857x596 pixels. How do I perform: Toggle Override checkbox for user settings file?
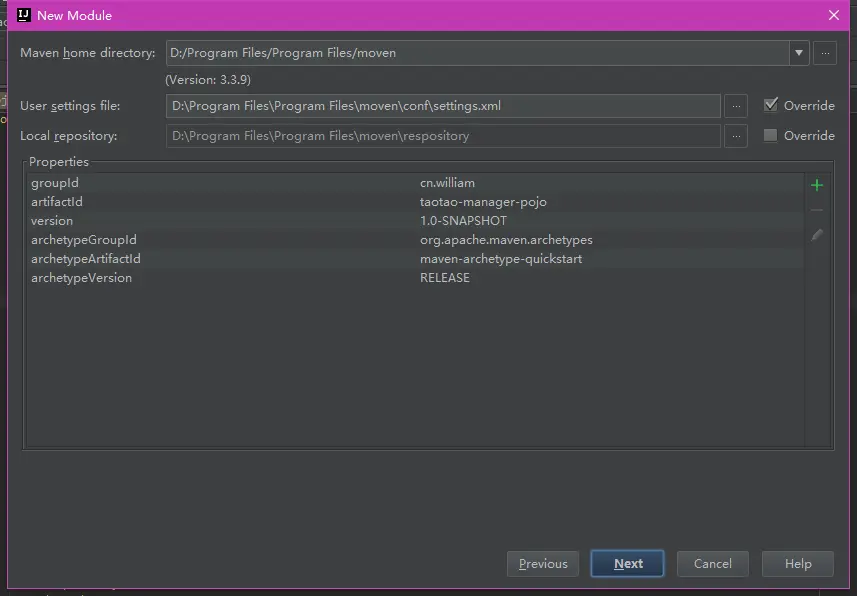(770, 105)
